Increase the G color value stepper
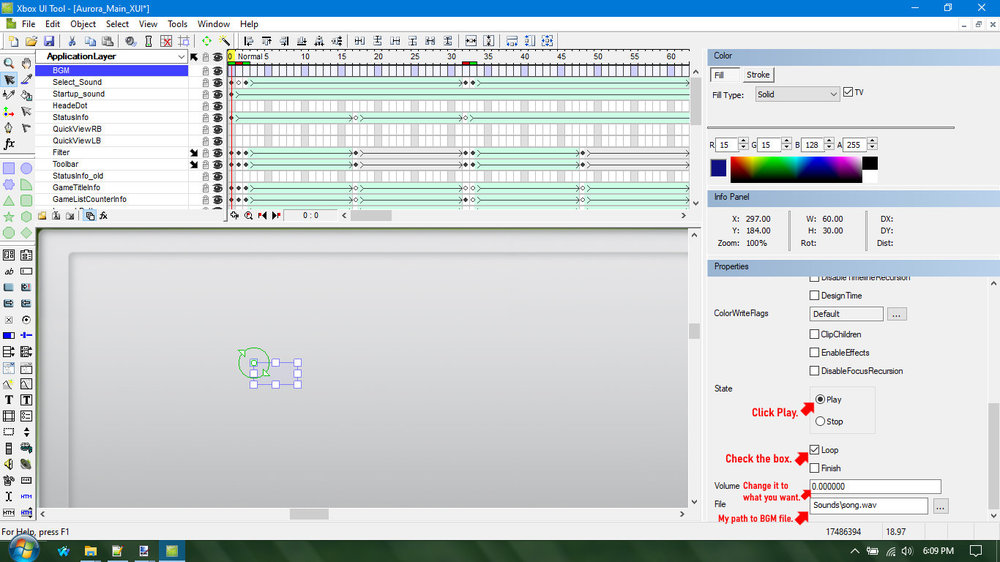This screenshot has width=1000, height=562. click(786, 142)
